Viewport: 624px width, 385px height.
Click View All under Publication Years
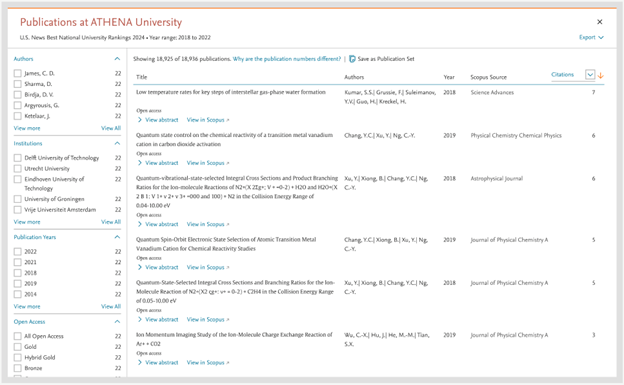[x=111, y=307]
